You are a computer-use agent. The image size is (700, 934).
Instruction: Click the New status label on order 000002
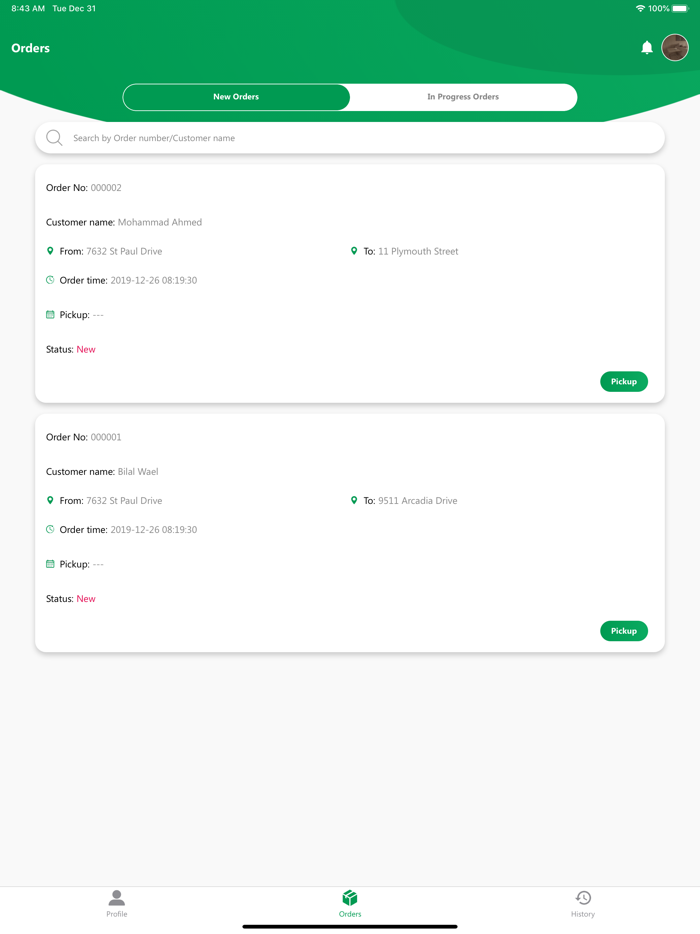(x=86, y=349)
